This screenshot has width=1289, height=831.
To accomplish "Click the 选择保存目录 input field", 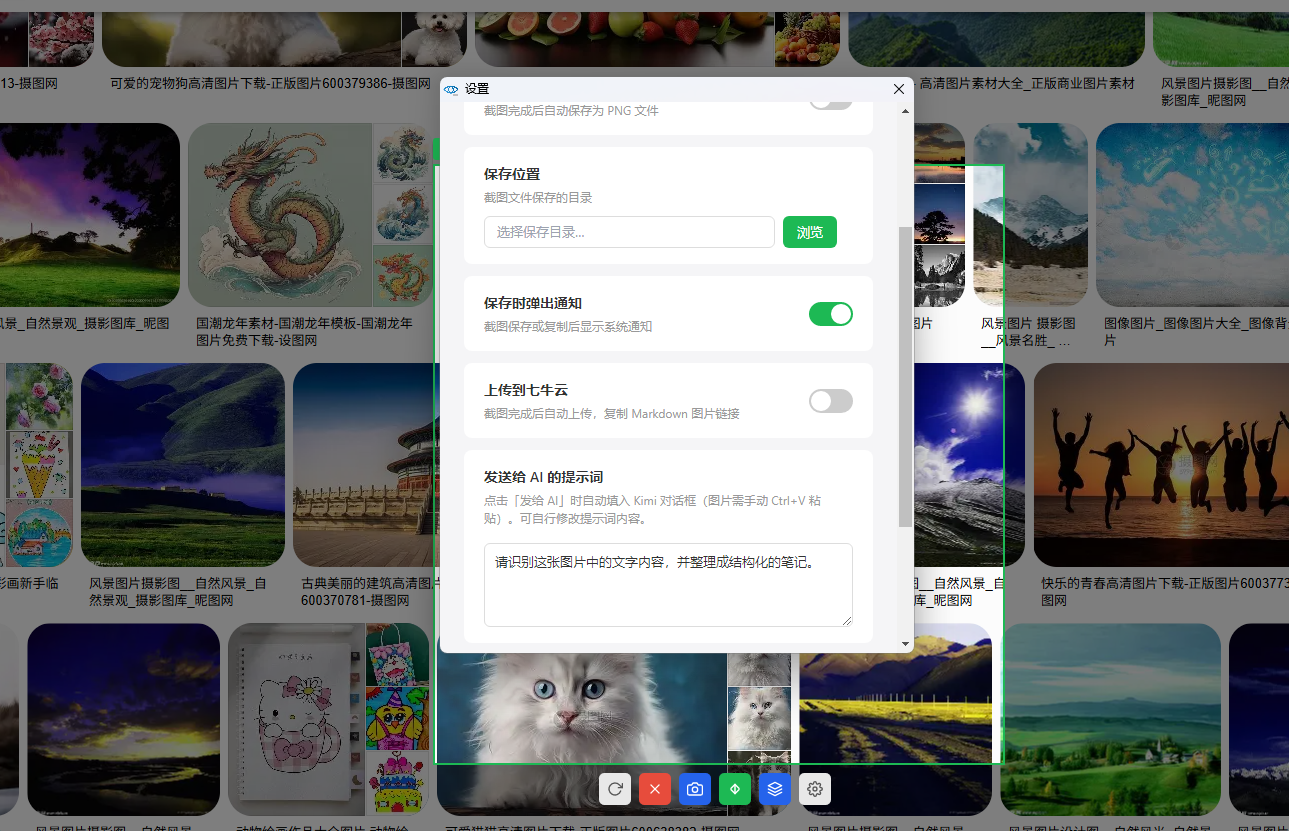I will point(629,232).
